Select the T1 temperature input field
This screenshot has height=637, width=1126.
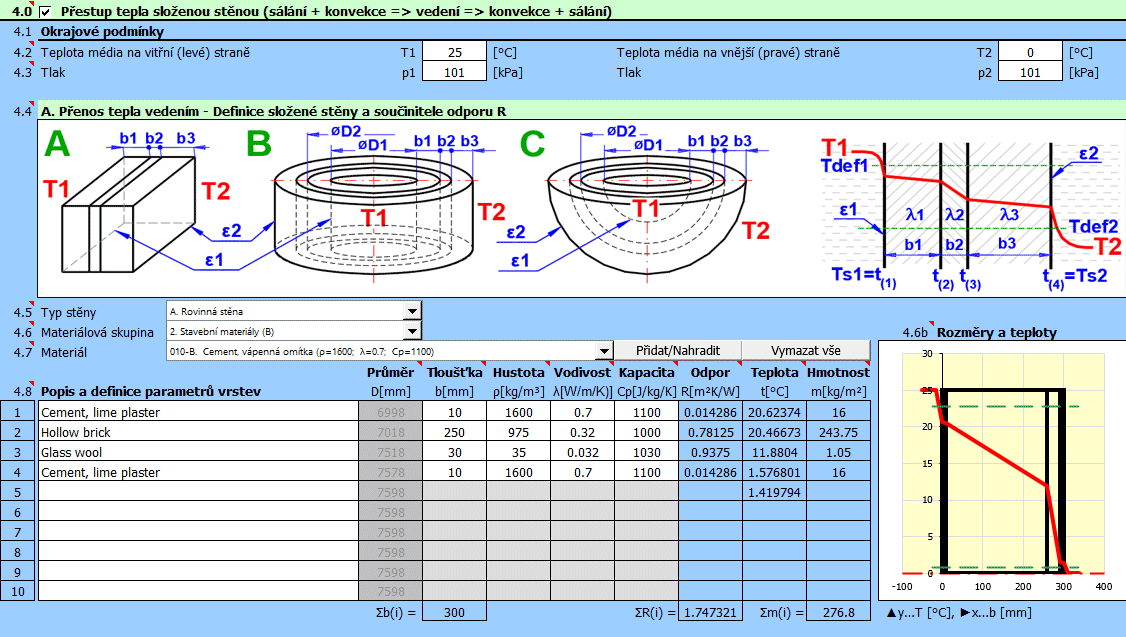point(454,52)
